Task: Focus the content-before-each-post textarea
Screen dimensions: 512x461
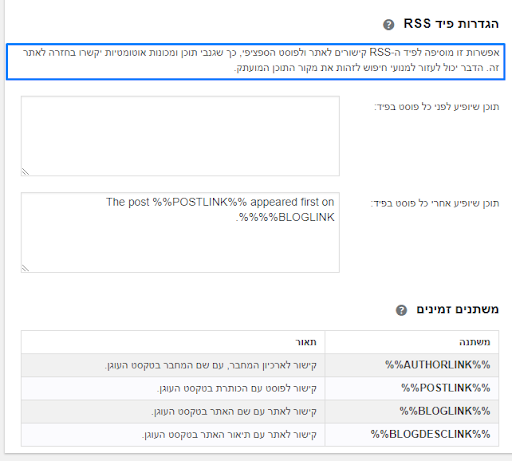Action: (x=180, y=136)
